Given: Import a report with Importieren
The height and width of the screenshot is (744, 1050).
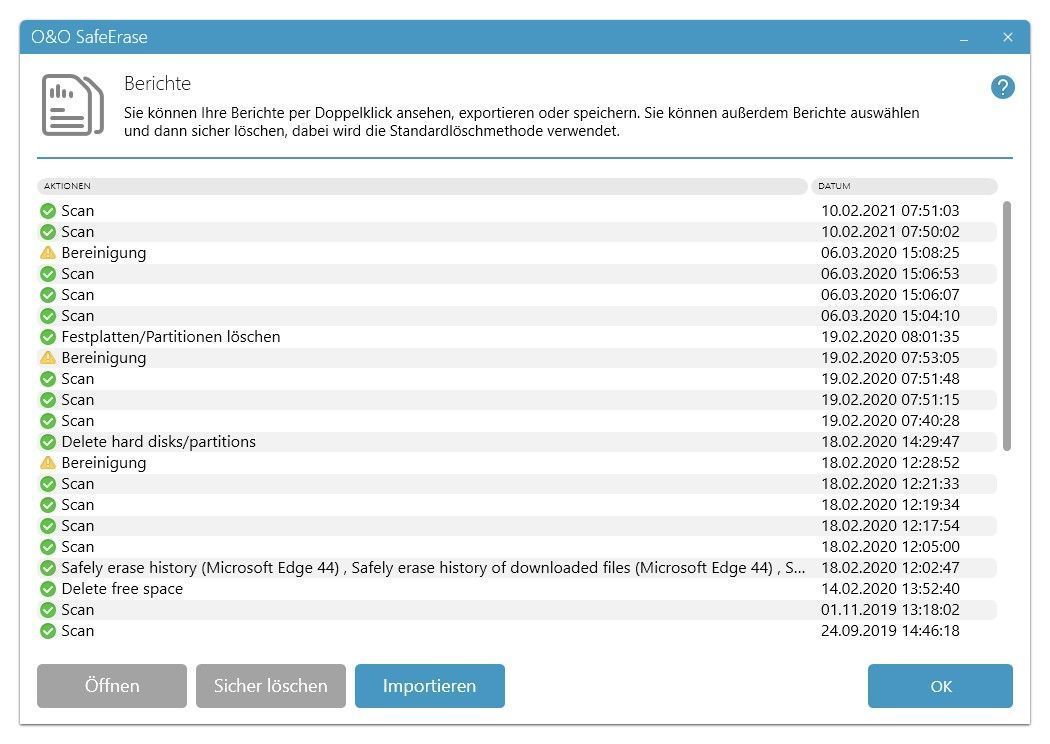Looking at the screenshot, I should pos(429,686).
